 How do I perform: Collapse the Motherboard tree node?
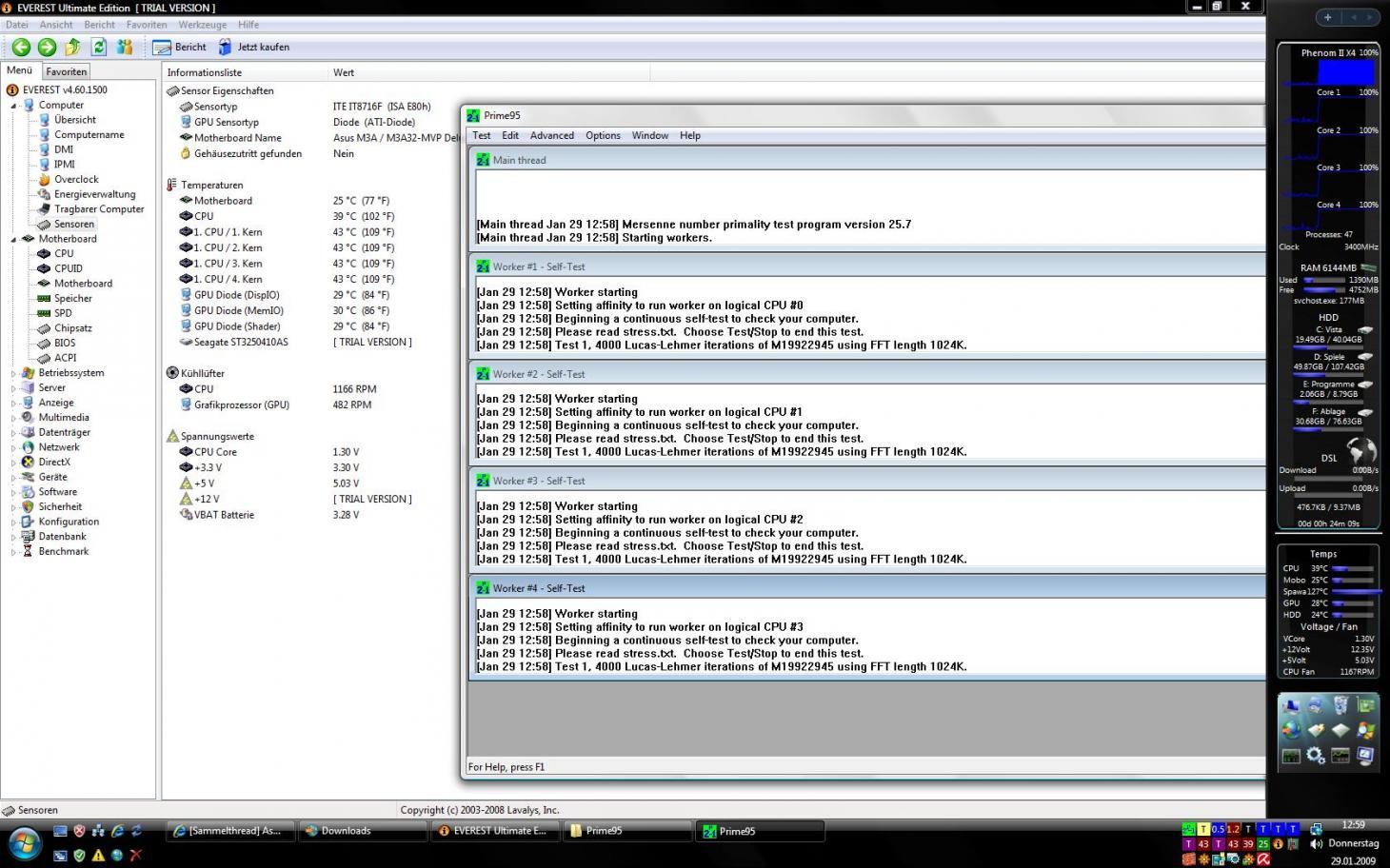(x=14, y=239)
